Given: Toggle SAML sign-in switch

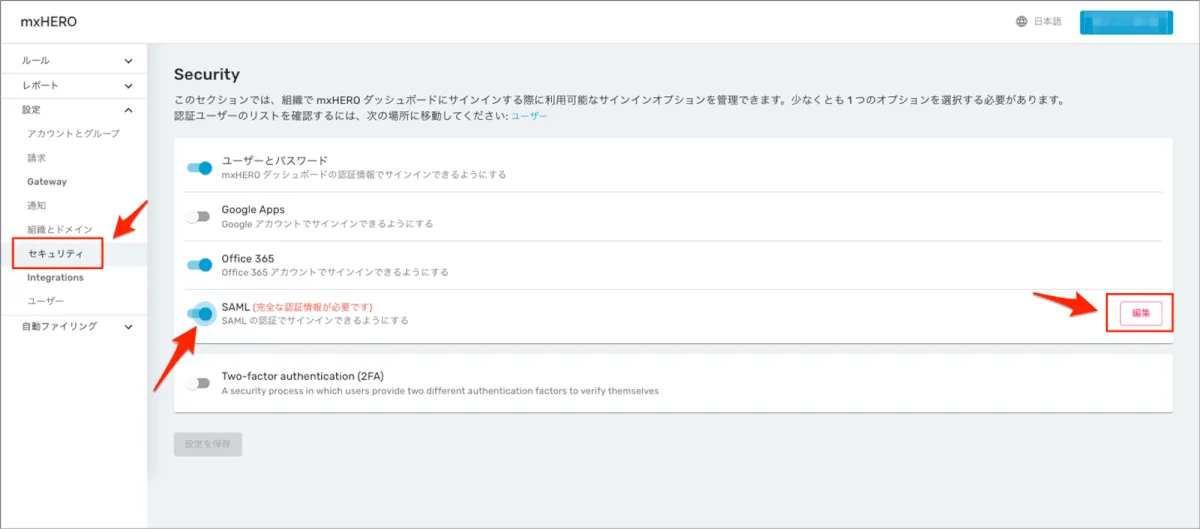Looking at the screenshot, I should (200, 314).
